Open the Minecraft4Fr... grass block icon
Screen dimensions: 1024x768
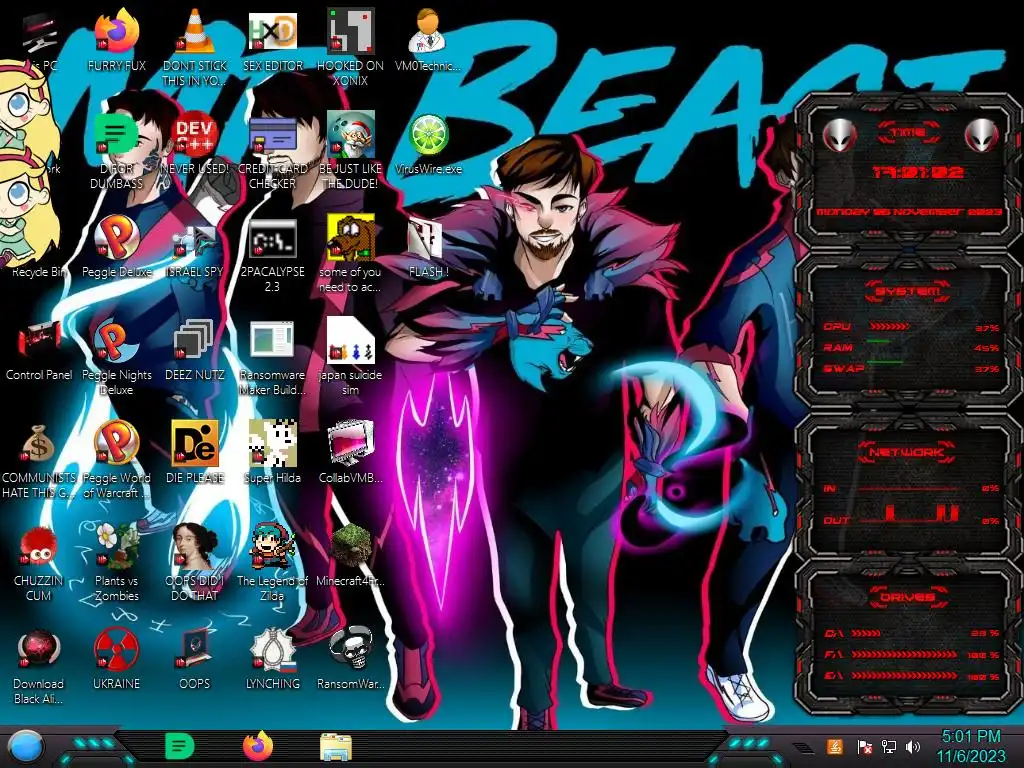pos(350,547)
